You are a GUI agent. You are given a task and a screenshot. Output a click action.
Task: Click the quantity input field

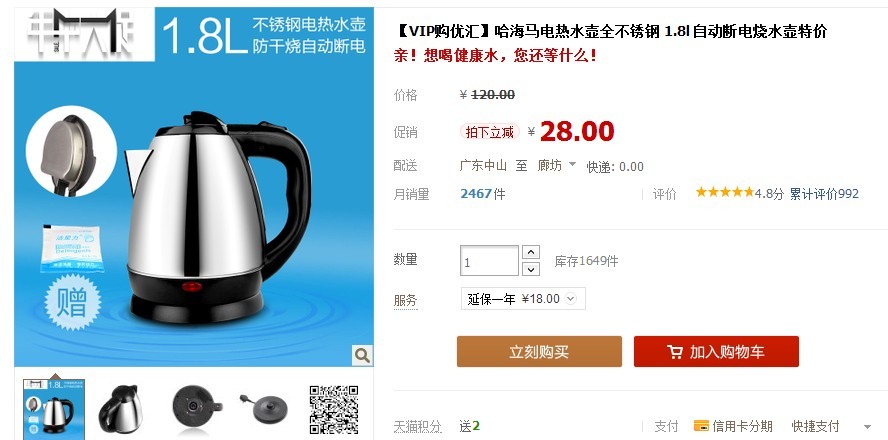489,260
